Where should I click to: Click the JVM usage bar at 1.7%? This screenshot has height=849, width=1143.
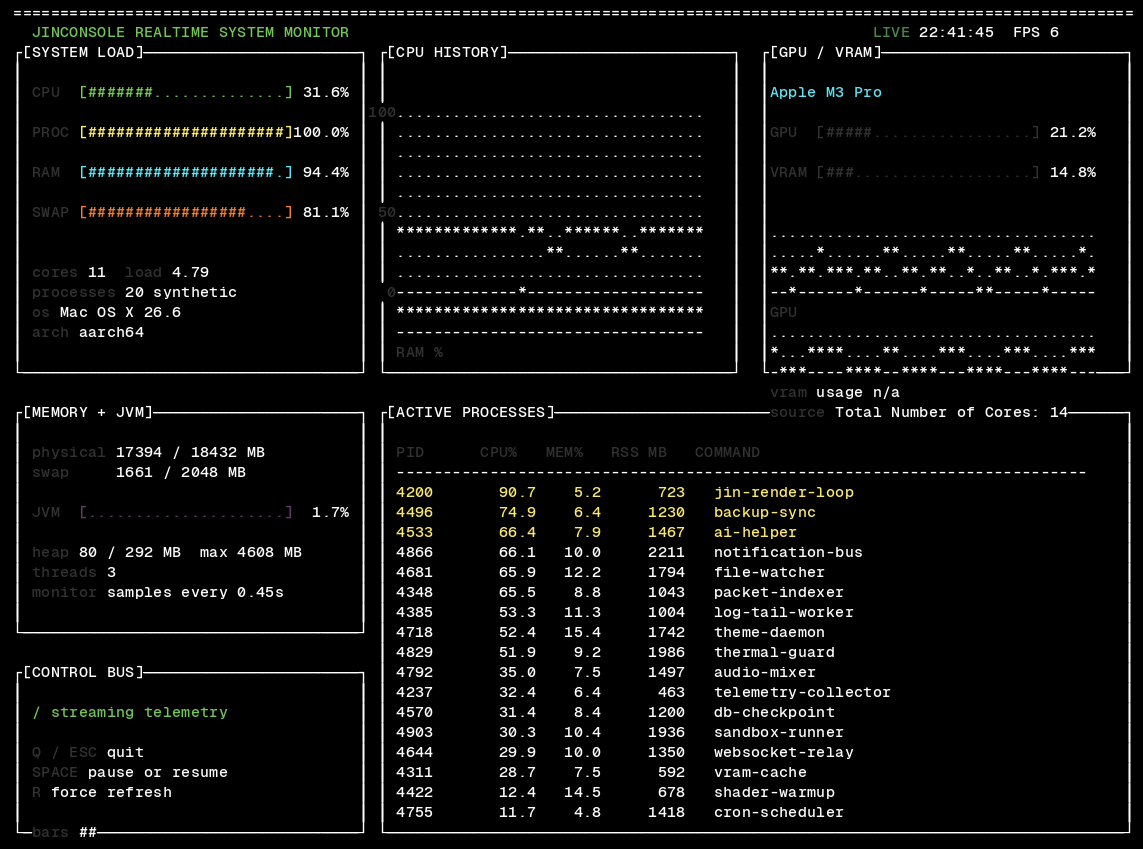tap(186, 513)
